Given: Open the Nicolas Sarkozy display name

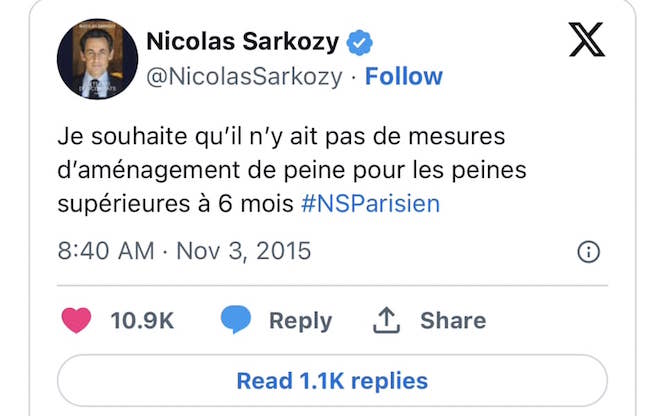Looking at the screenshot, I should point(243,42).
